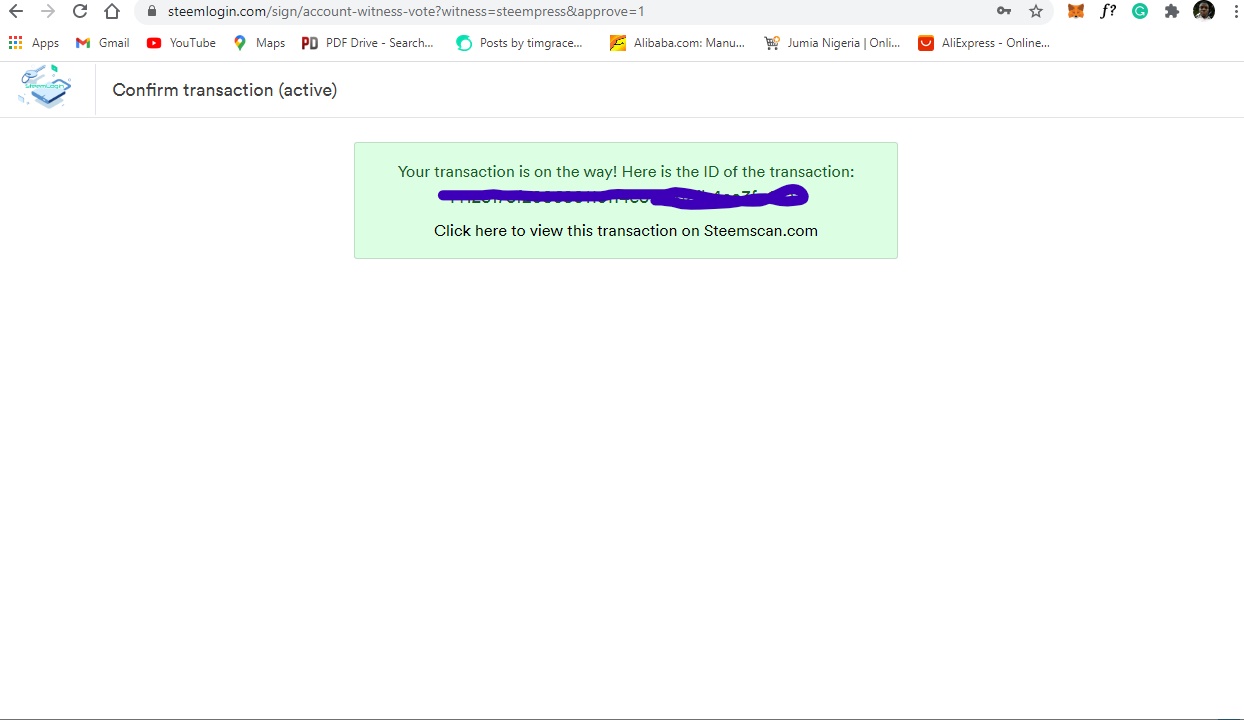Open the AliExpress bookmark
Screen dimensions: 1244x720
(984, 42)
